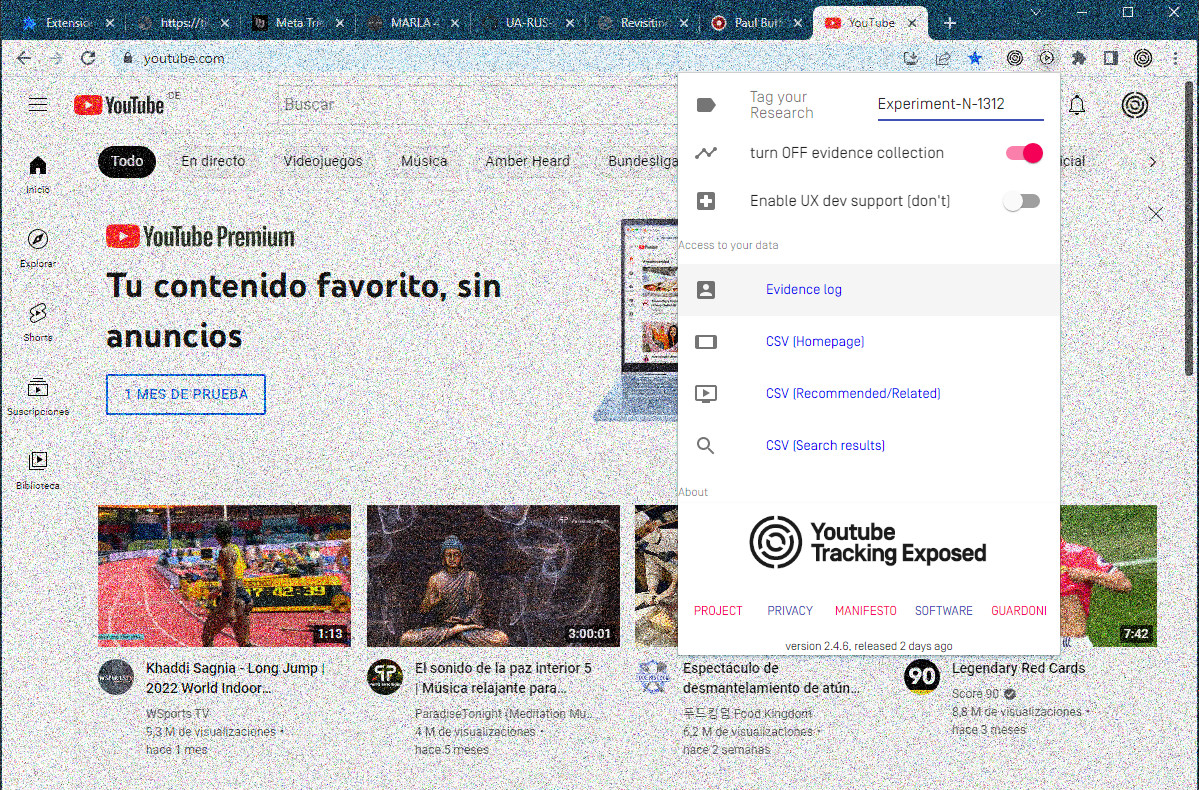Open the Khaddi Sagnia Long Jump video thumbnail
Viewport: 1199px width, 790px height.
(224, 575)
